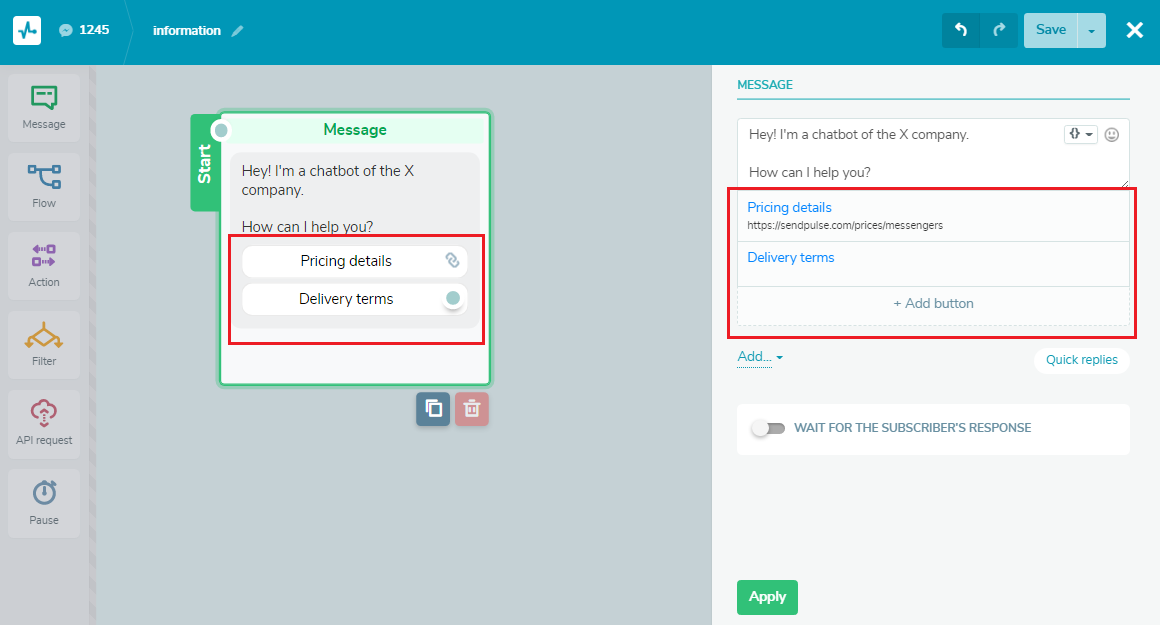
Task: Select the Pause element
Action: (43, 502)
